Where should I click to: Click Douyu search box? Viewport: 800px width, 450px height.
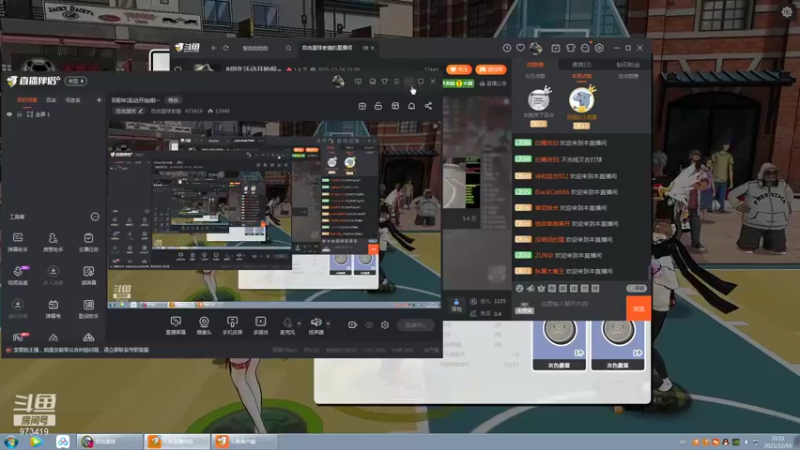[265, 48]
